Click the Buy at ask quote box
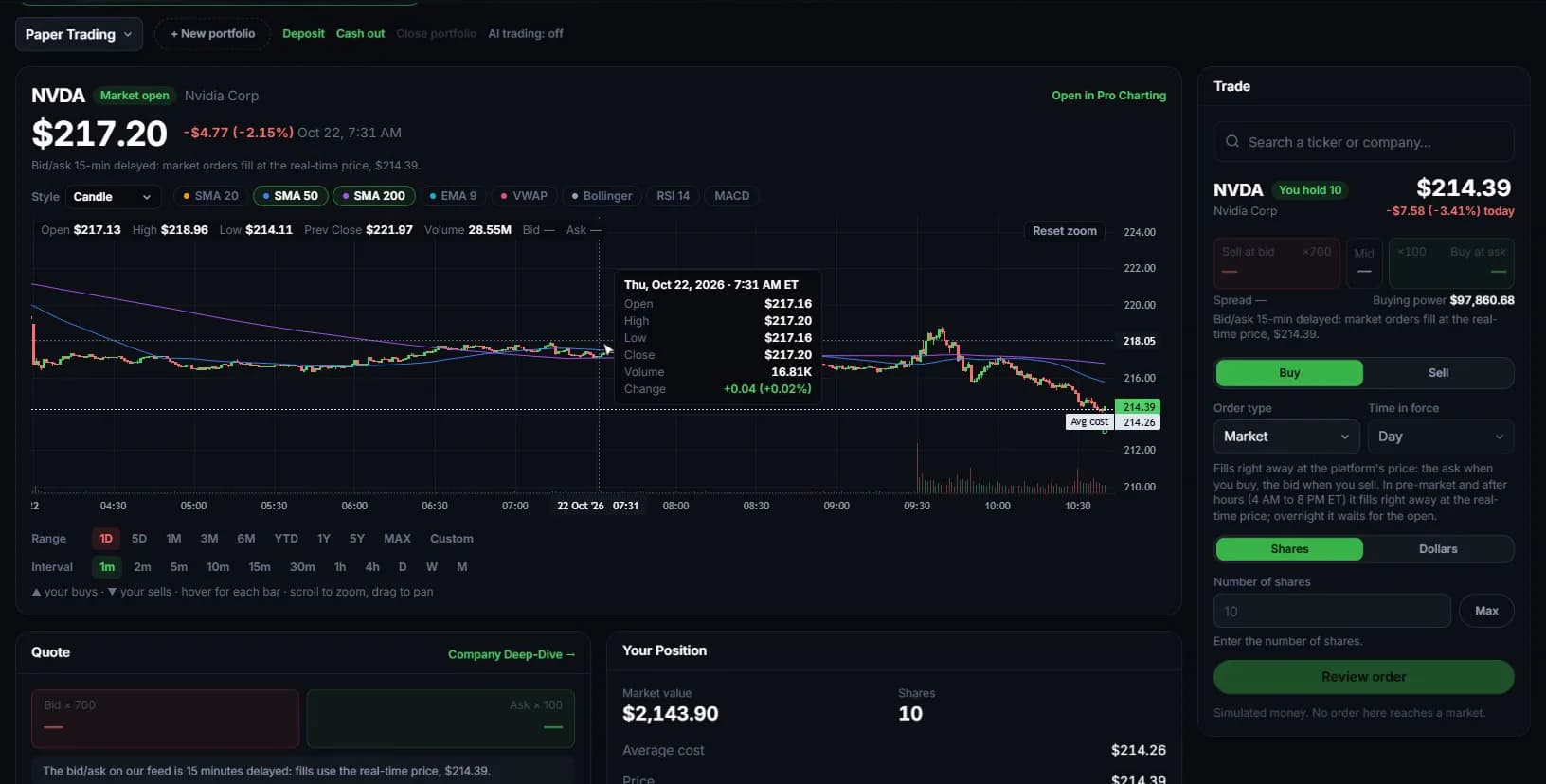1546x784 pixels. point(1451,263)
